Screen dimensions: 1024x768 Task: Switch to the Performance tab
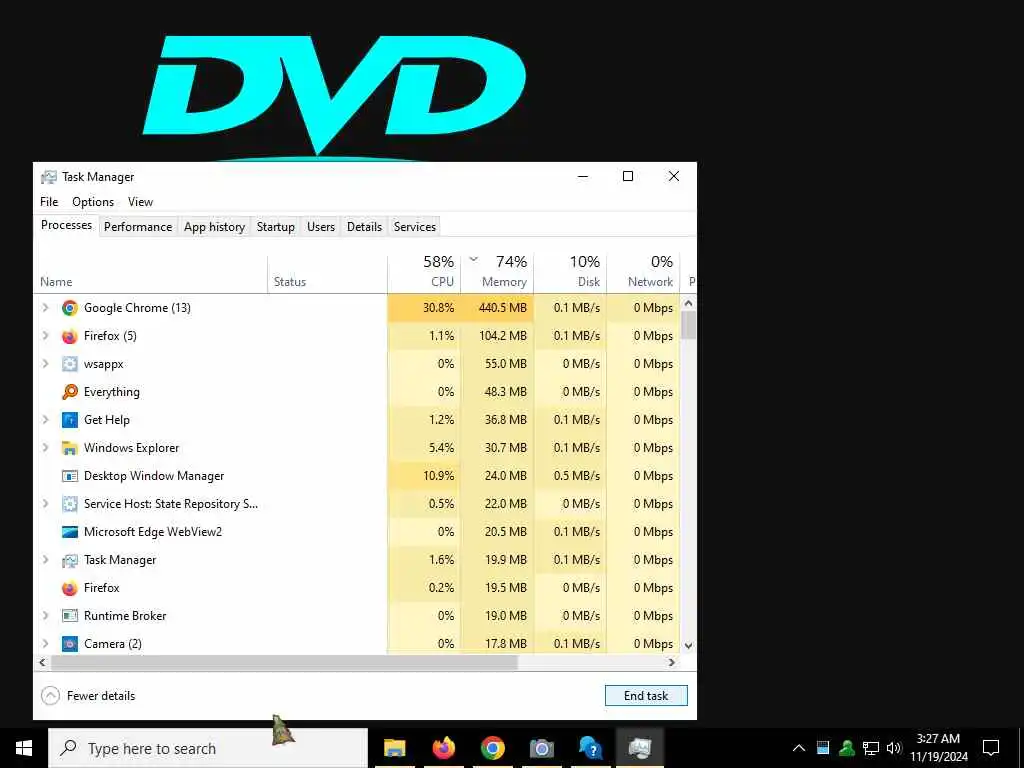138,227
